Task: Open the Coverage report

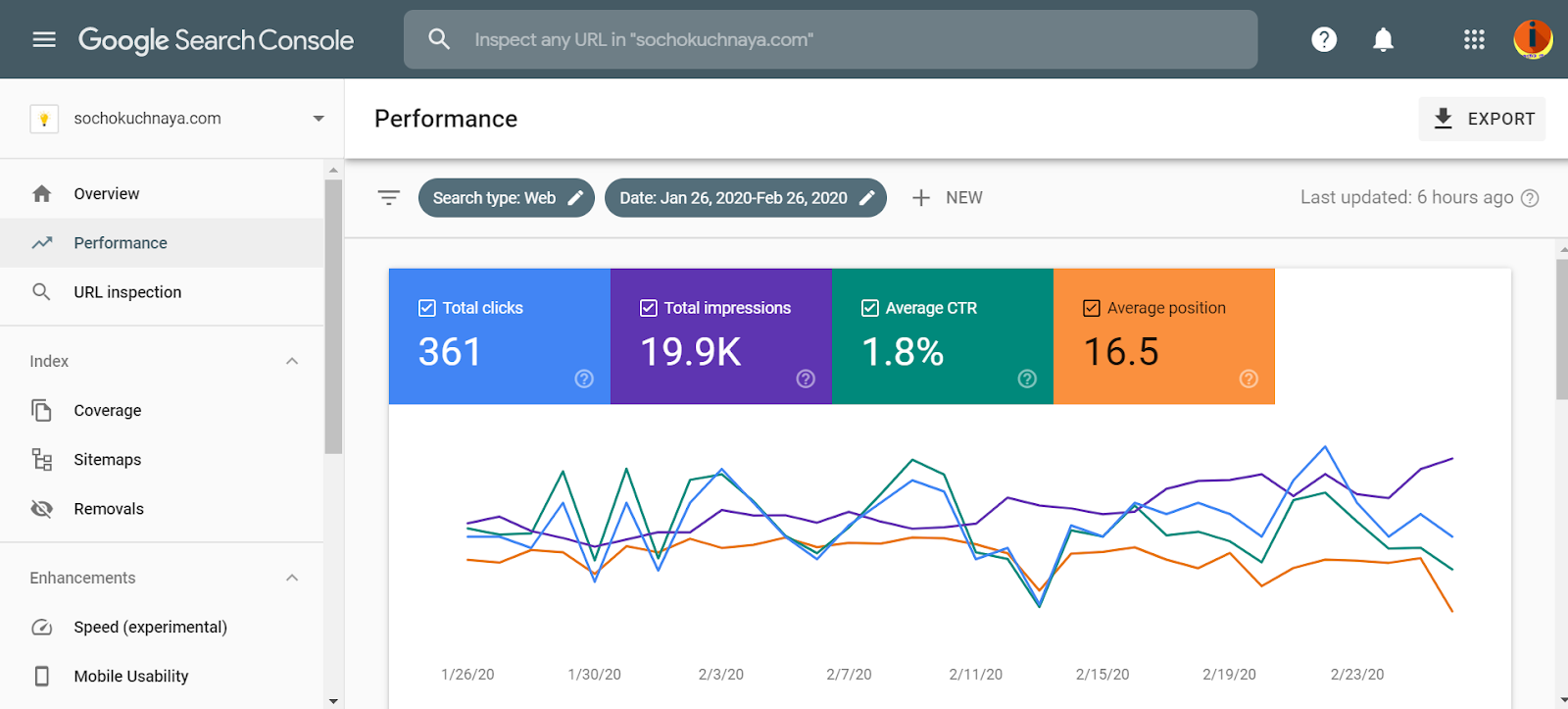Action: (108, 411)
